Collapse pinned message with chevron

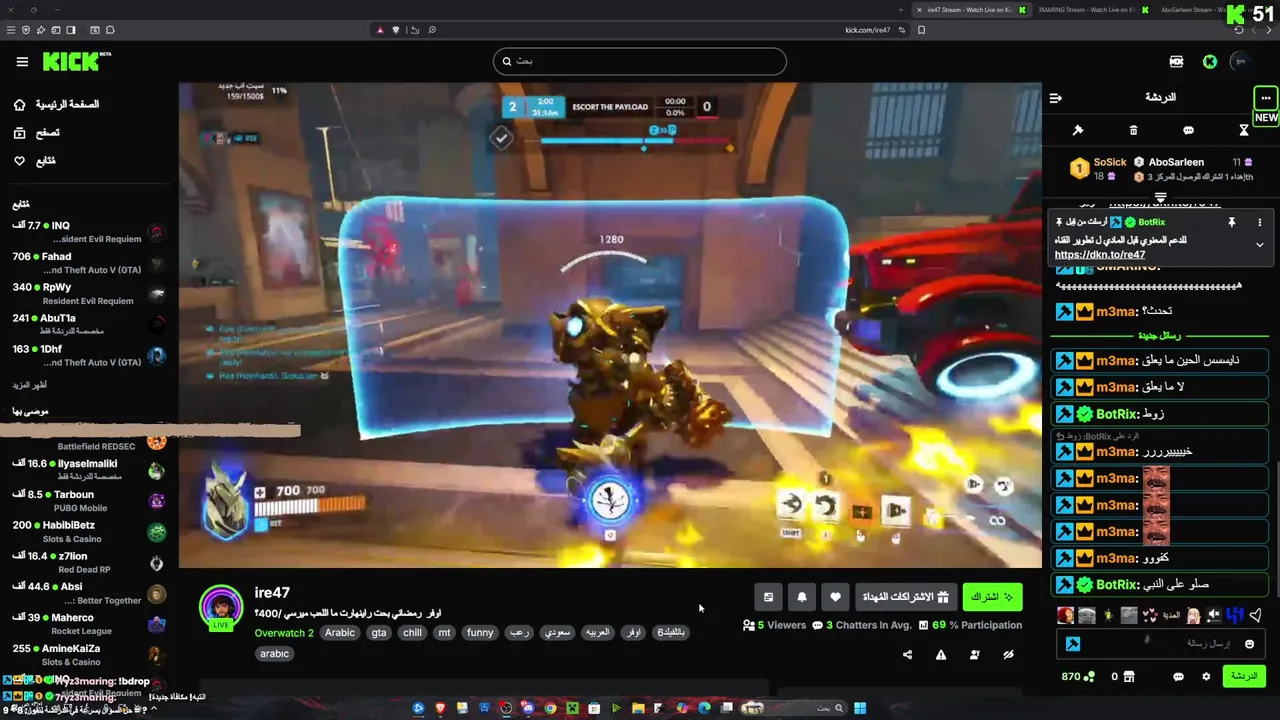(x=1260, y=245)
